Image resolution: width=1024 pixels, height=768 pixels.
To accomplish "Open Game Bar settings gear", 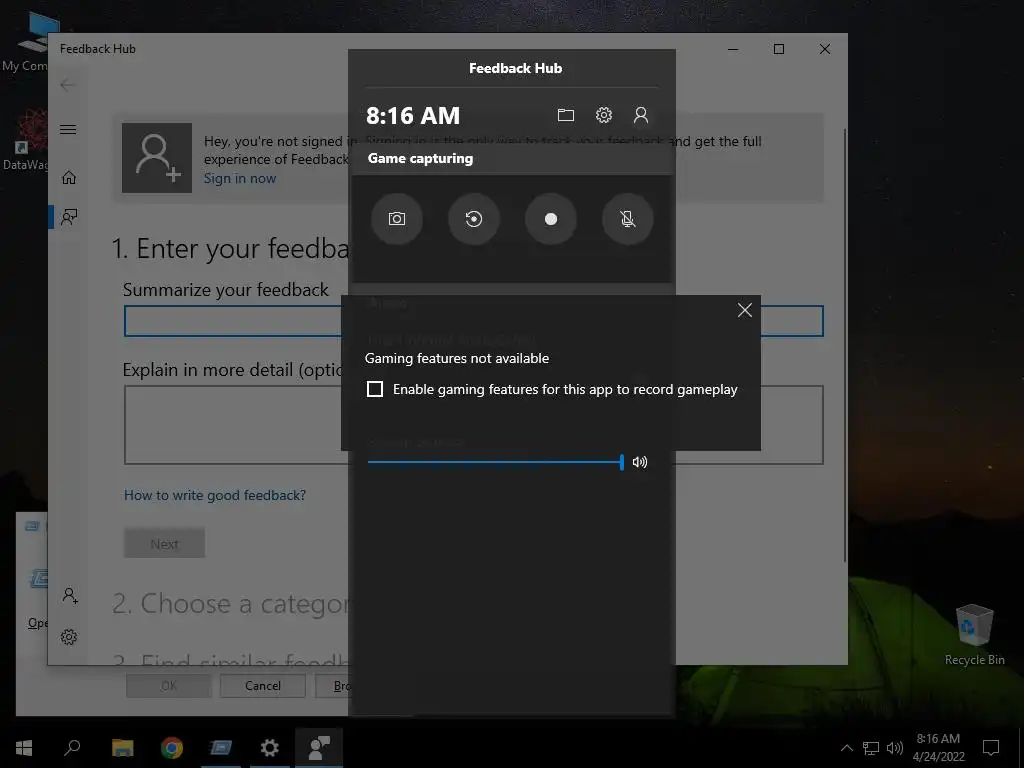I will (x=603, y=116).
